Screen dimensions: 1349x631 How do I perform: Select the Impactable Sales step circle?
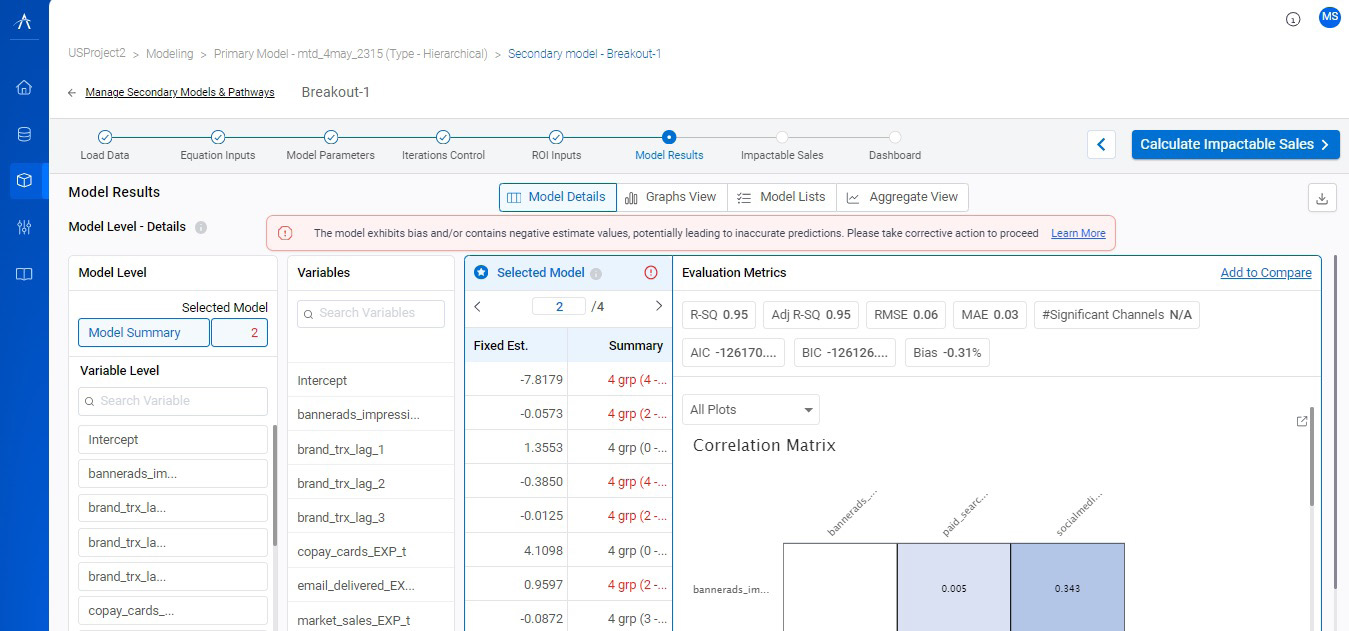782,138
